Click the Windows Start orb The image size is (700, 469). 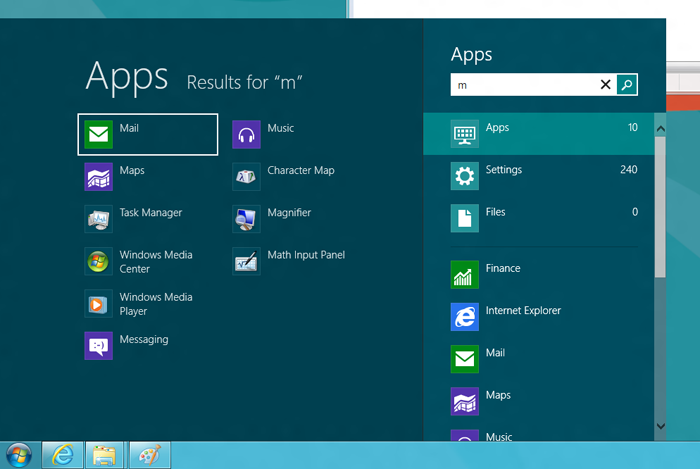tap(18, 455)
